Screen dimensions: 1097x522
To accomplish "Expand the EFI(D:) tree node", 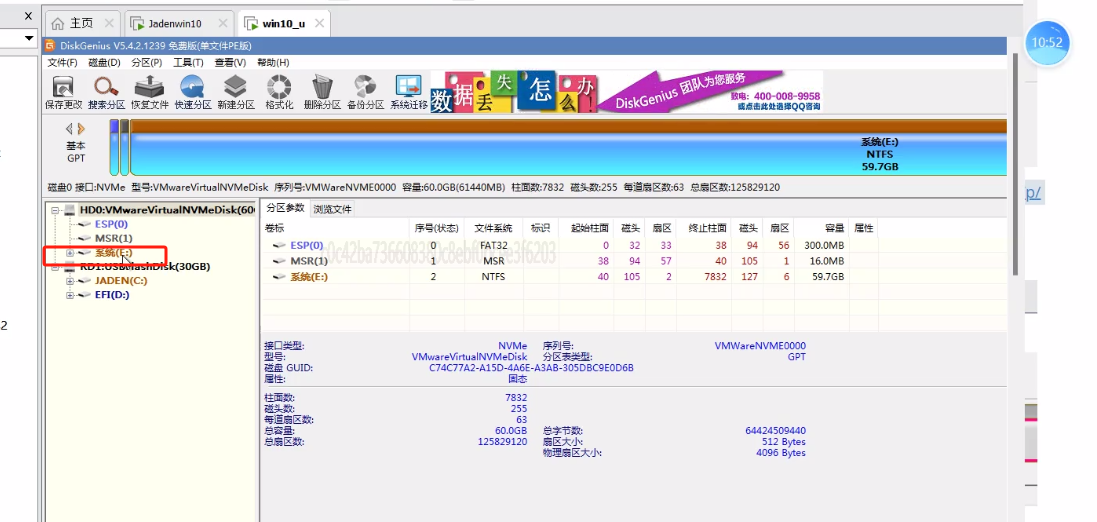I will [70, 295].
